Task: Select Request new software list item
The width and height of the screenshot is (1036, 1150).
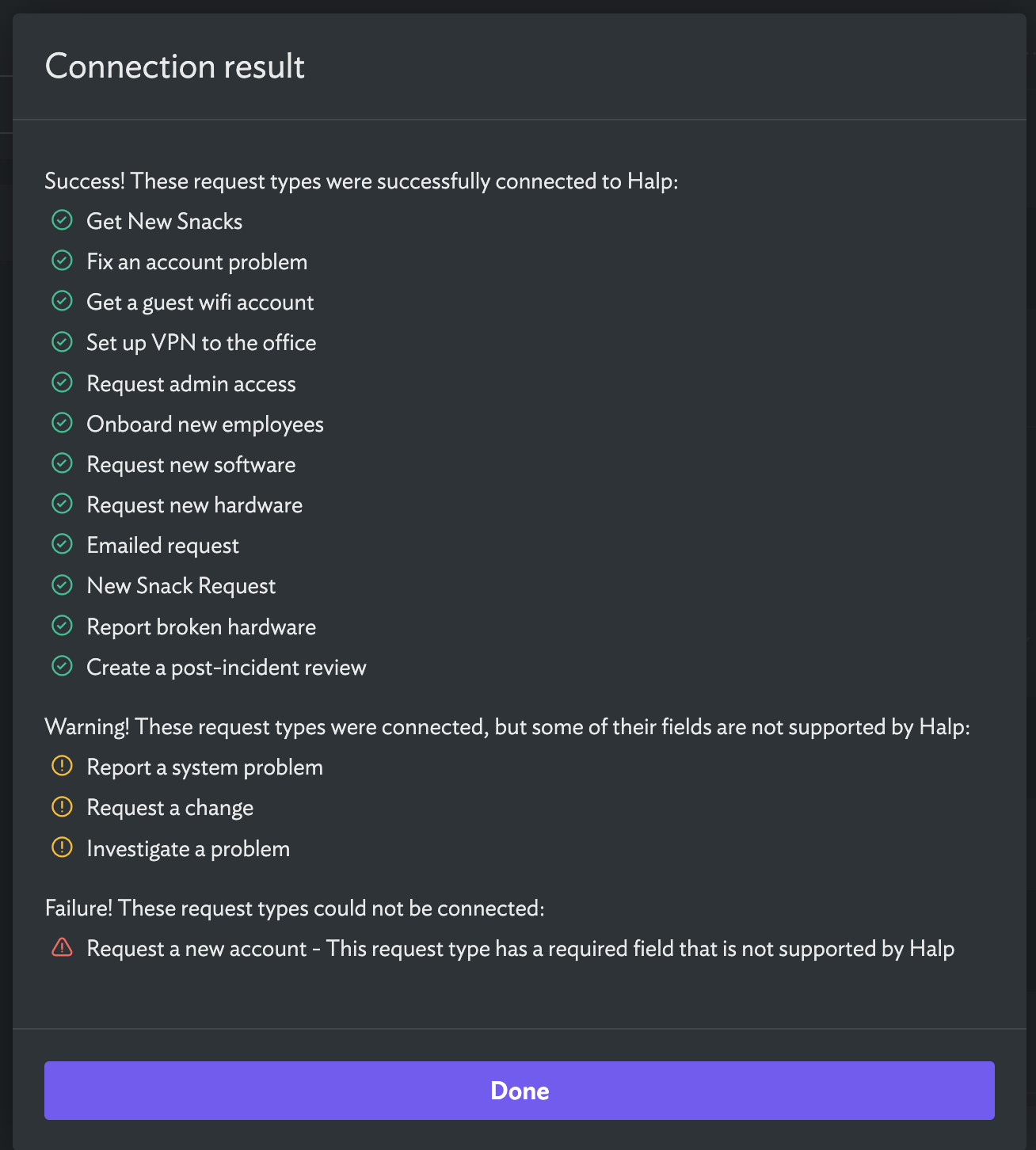Action: pos(191,465)
